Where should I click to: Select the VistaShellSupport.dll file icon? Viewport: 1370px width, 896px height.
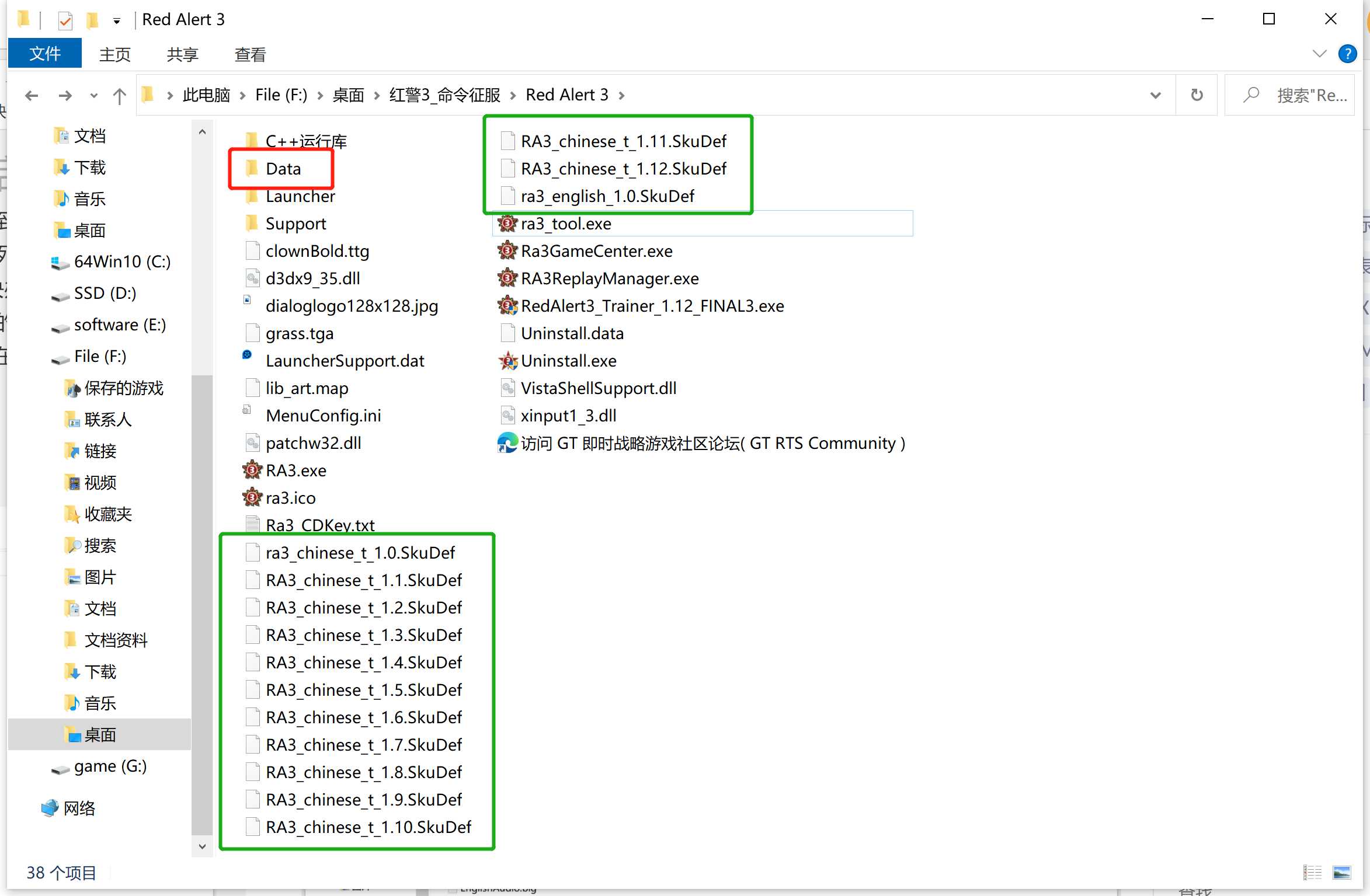(x=507, y=388)
